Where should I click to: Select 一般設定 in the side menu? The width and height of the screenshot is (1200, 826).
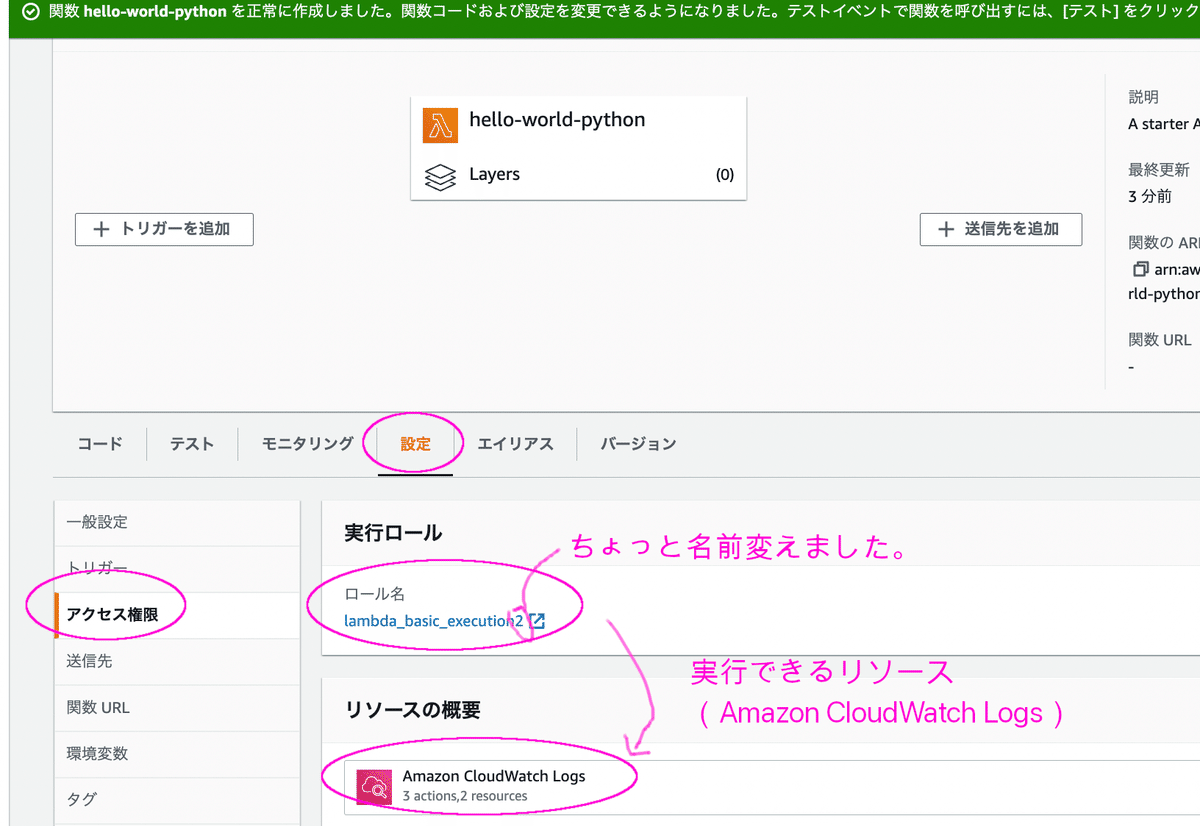[x=177, y=522]
